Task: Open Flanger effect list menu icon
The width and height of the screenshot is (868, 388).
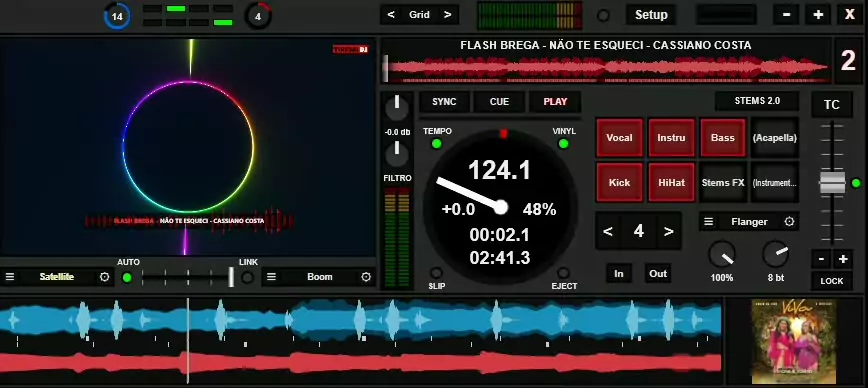Action: click(x=708, y=222)
